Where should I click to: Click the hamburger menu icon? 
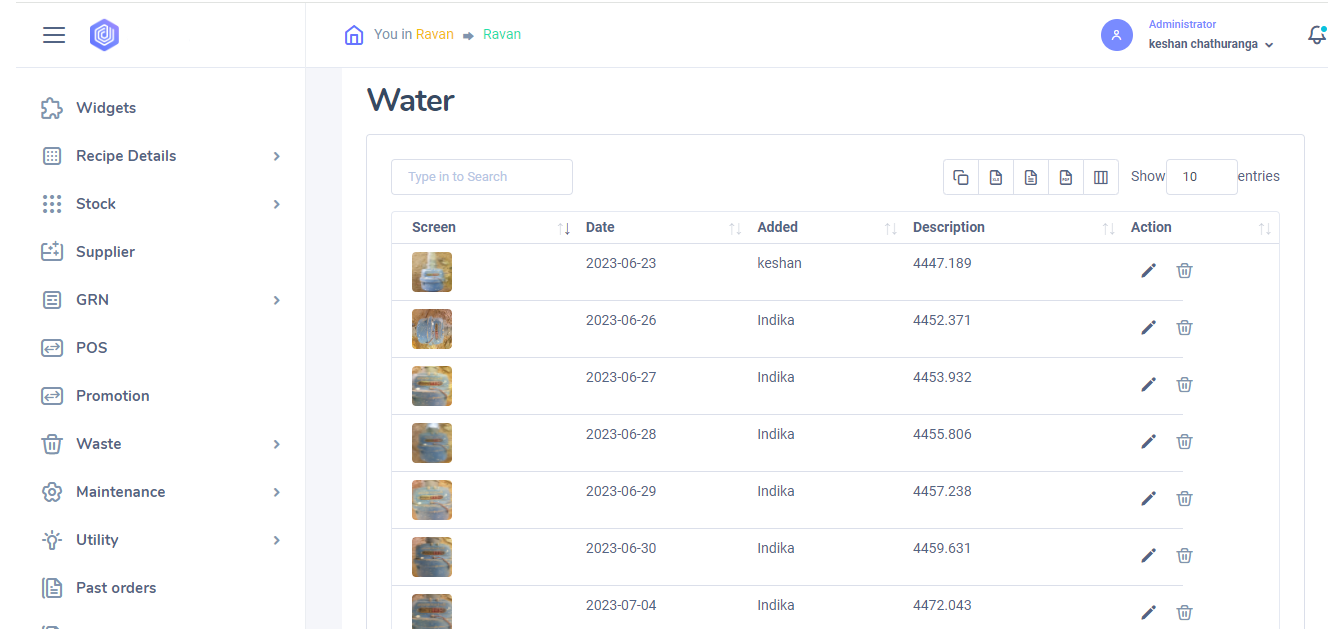[x=54, y=35]
